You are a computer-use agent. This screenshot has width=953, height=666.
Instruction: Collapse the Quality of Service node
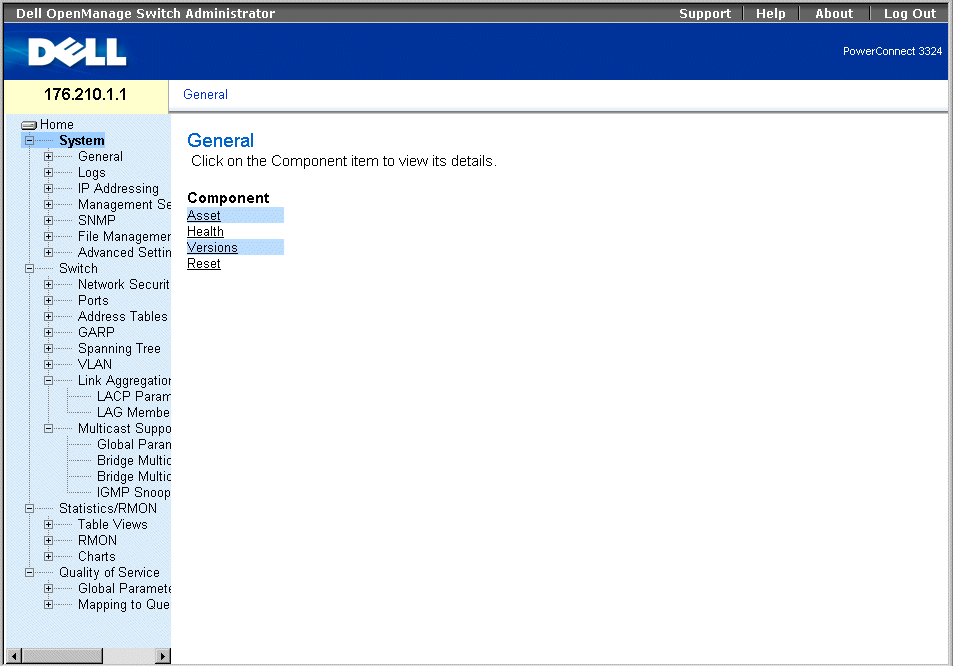[x=29, y=572]
